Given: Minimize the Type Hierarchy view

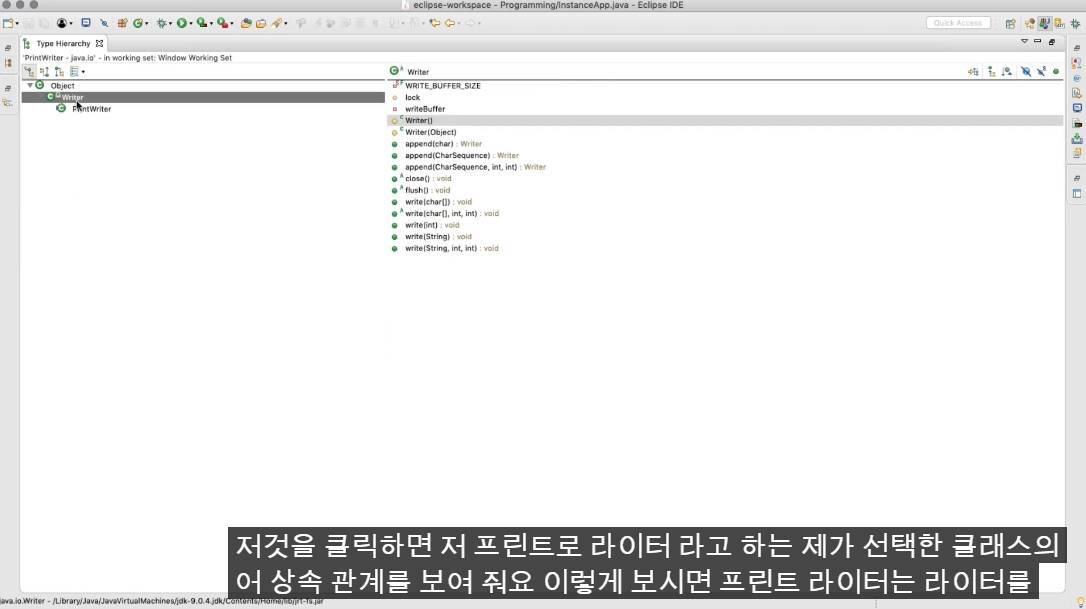Looking at the screenshot, I should 1038,42.
